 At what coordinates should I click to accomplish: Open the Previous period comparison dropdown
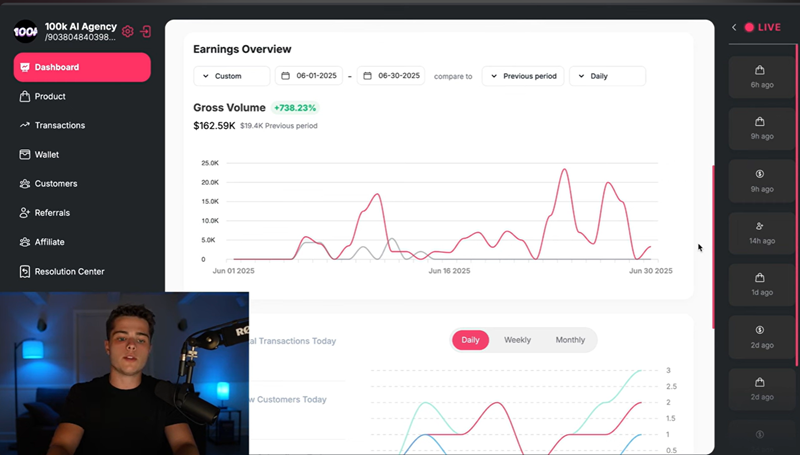(523, 76)
